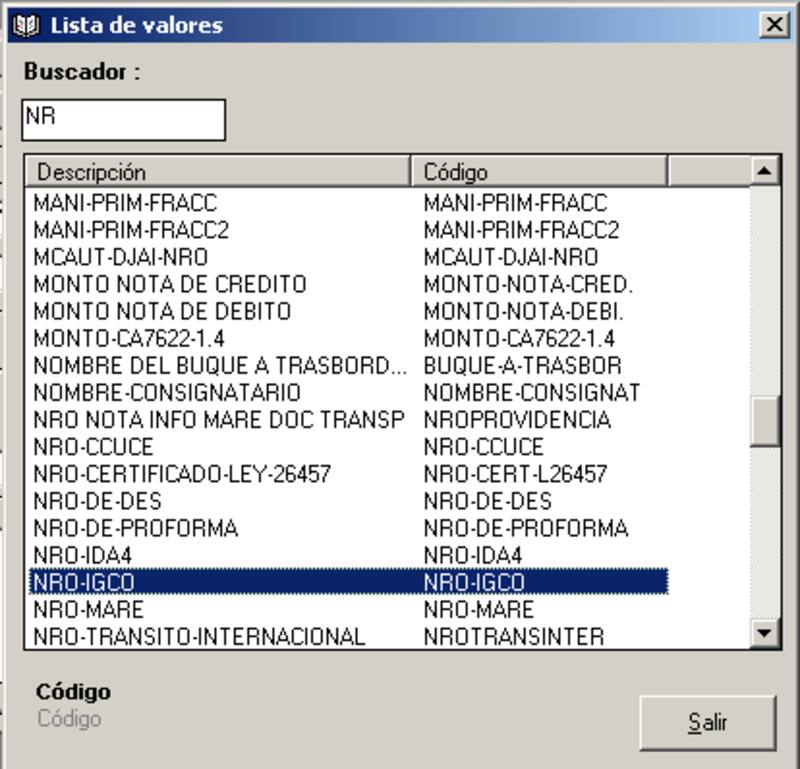Select the NRO-DE-PROFORMA row
800x769 pixels.
tap(136, 528)
